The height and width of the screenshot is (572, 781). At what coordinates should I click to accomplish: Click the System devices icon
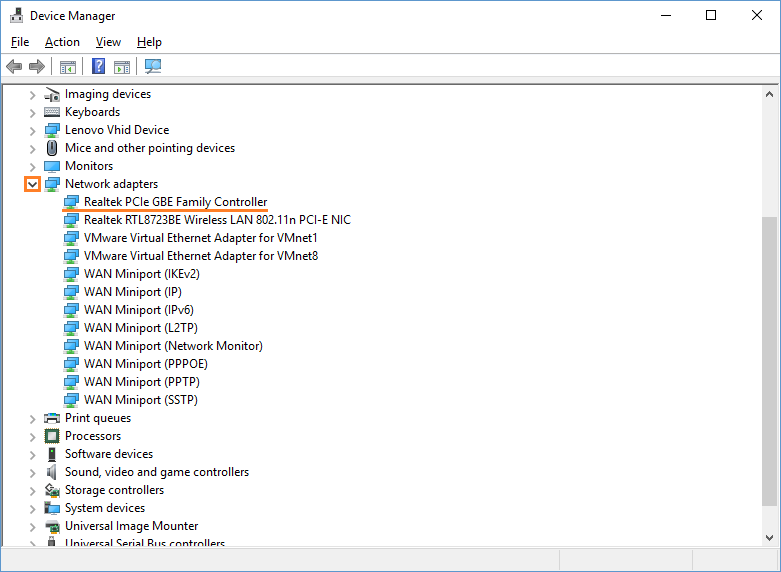click(x=52, y=508)
